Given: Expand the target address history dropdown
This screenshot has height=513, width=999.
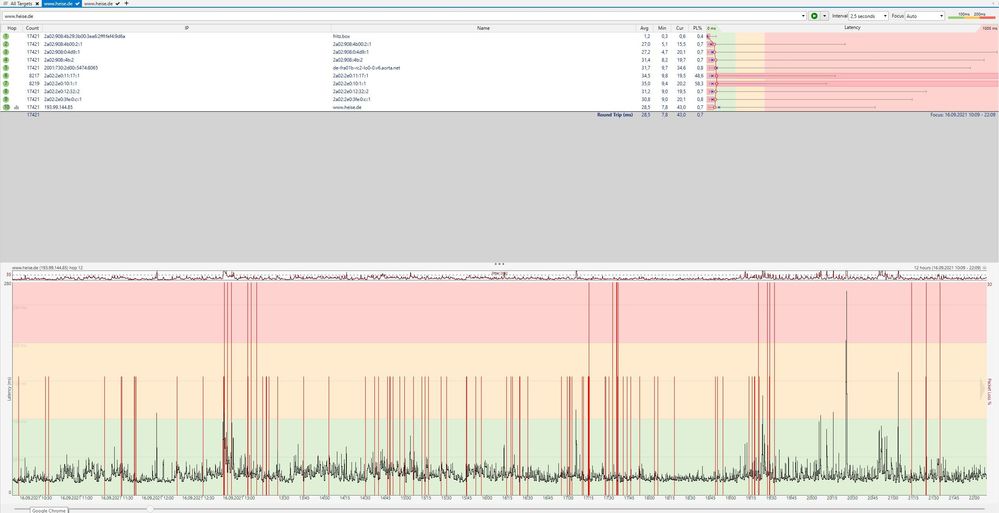Looking at the screenshot, I should pyautogui.click(x=803, y=16).
